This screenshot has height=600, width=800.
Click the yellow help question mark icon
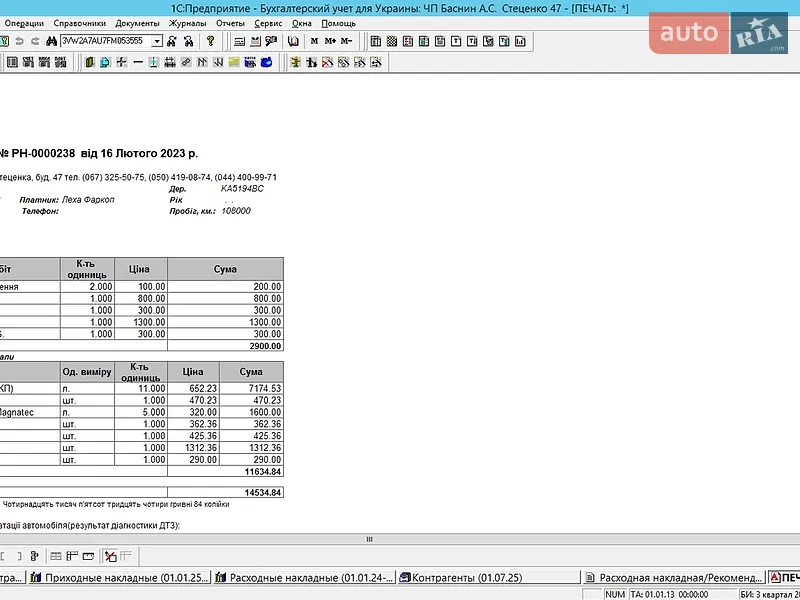(x=210, y=41)
